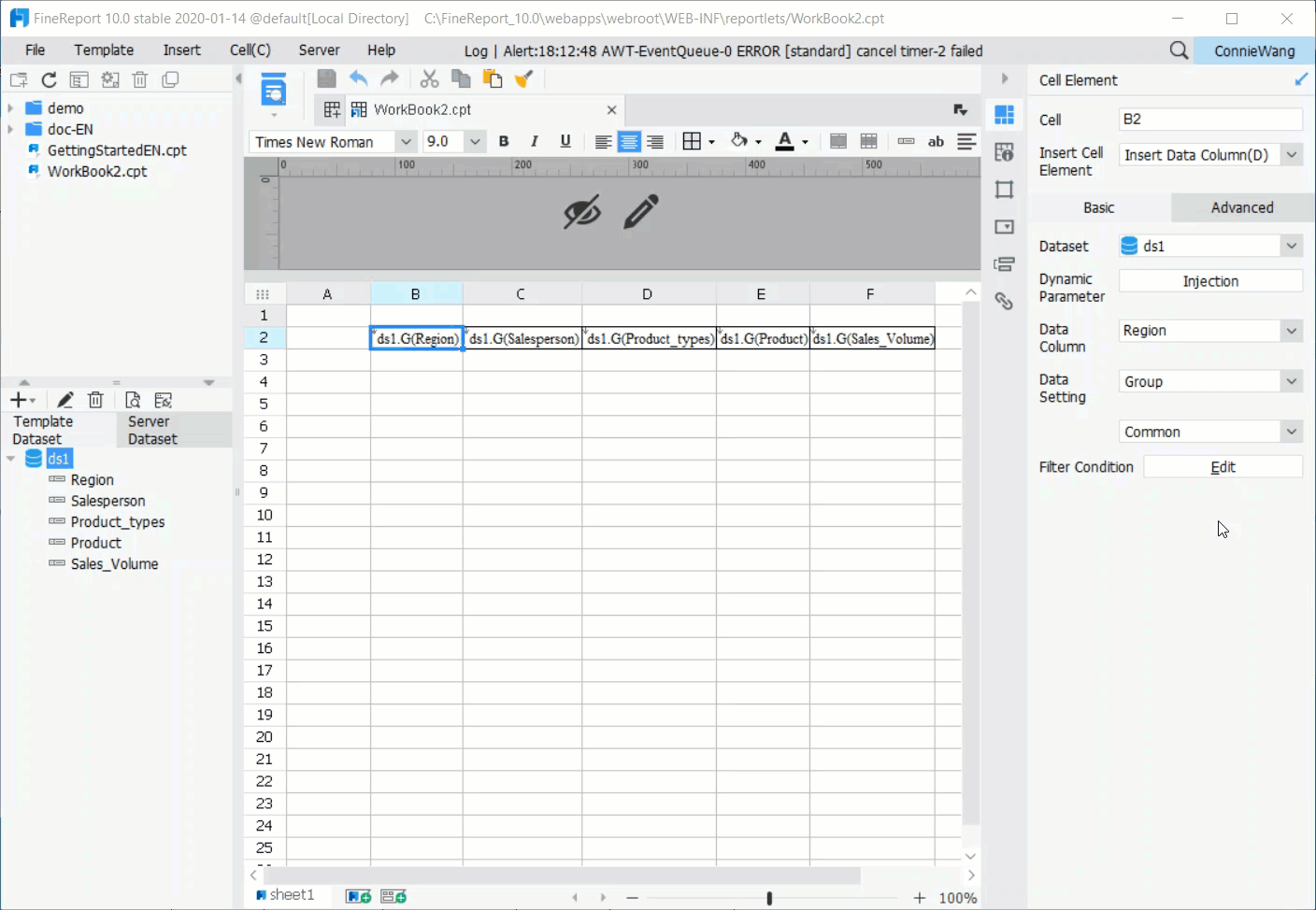Viewport: 1316px width, 910px height.
Task: Select cell C2 ds1.G(Salesperson)
Action: [522, 338]
